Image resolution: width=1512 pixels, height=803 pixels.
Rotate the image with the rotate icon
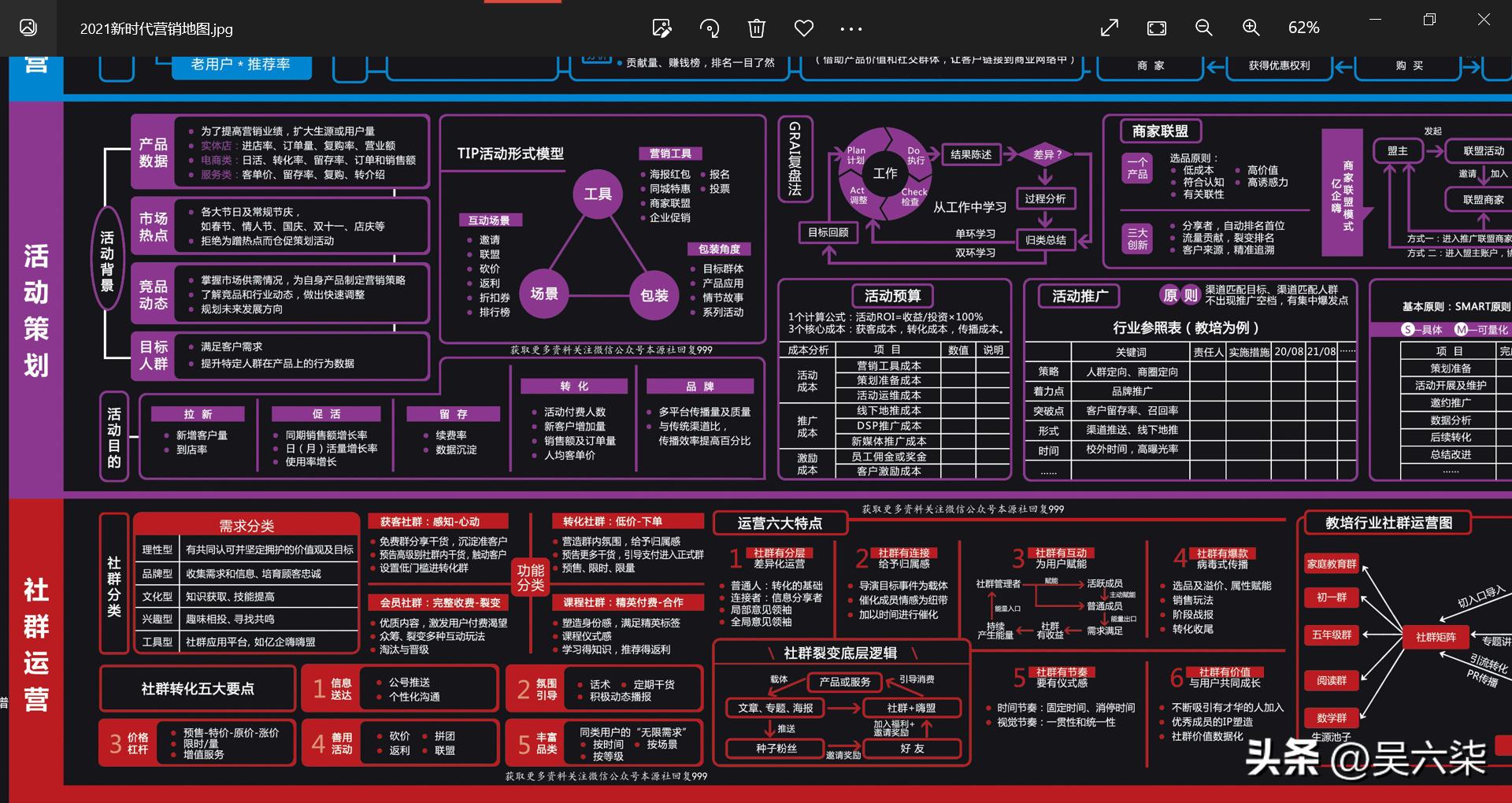710,28
